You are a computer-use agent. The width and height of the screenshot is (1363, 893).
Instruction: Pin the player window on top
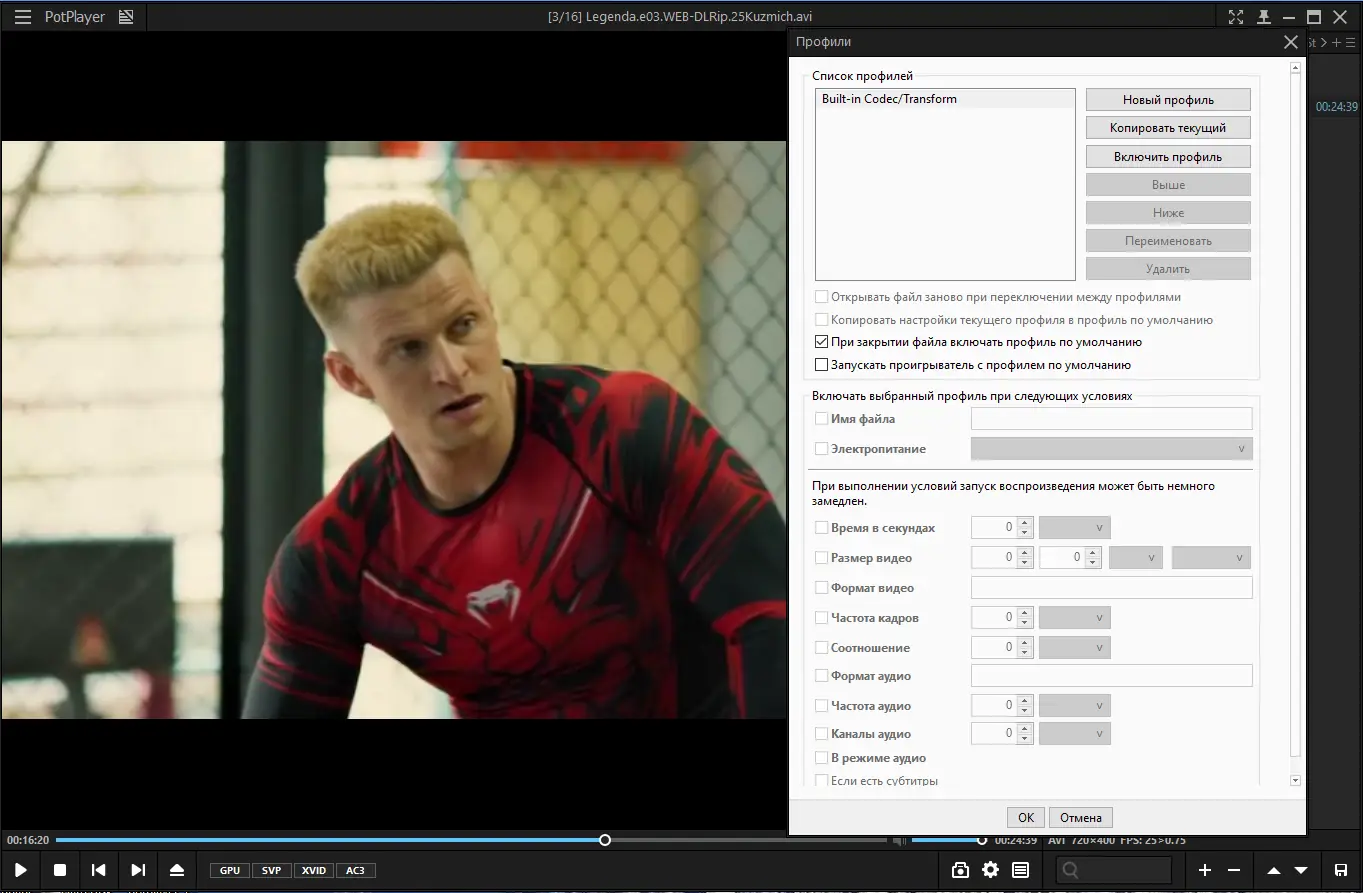[1264, 17]
